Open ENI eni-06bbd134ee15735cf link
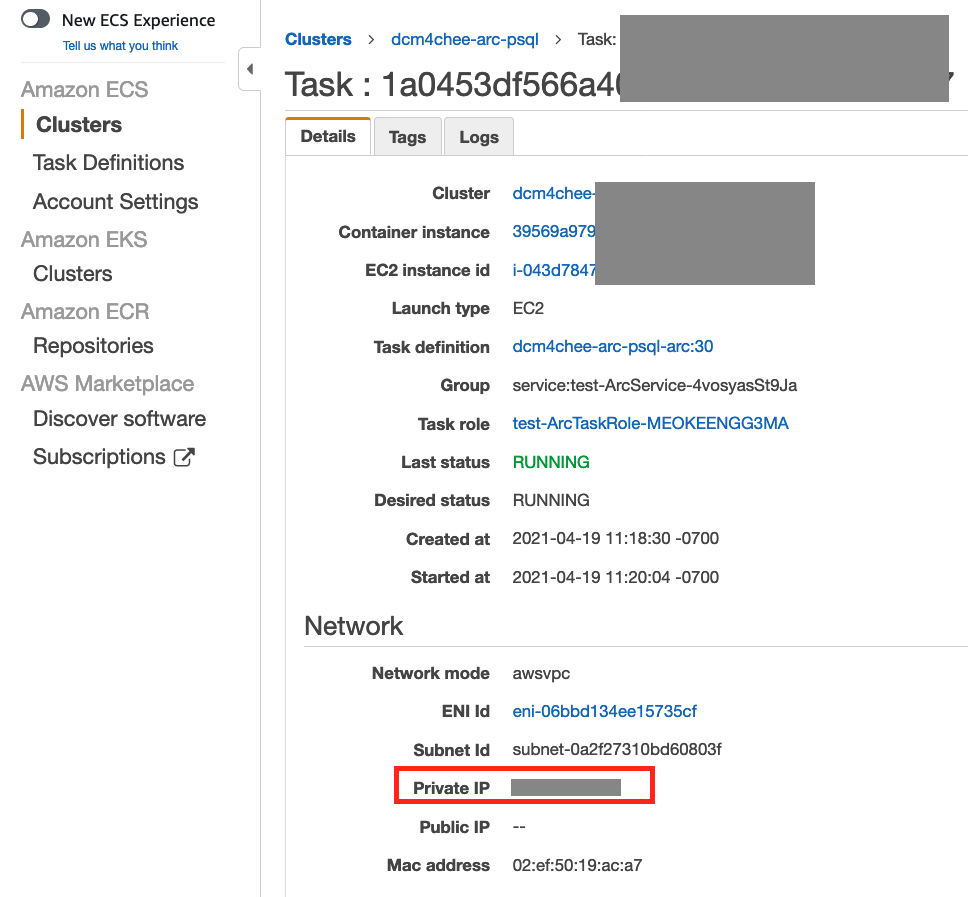968x897 pixels. (x=604, y=711)
